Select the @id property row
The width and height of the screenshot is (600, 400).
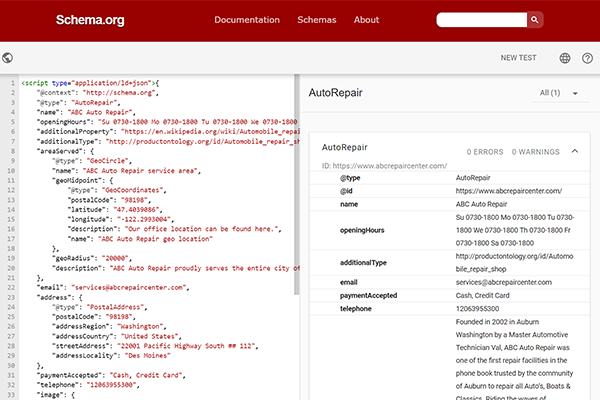click(450, 191)
